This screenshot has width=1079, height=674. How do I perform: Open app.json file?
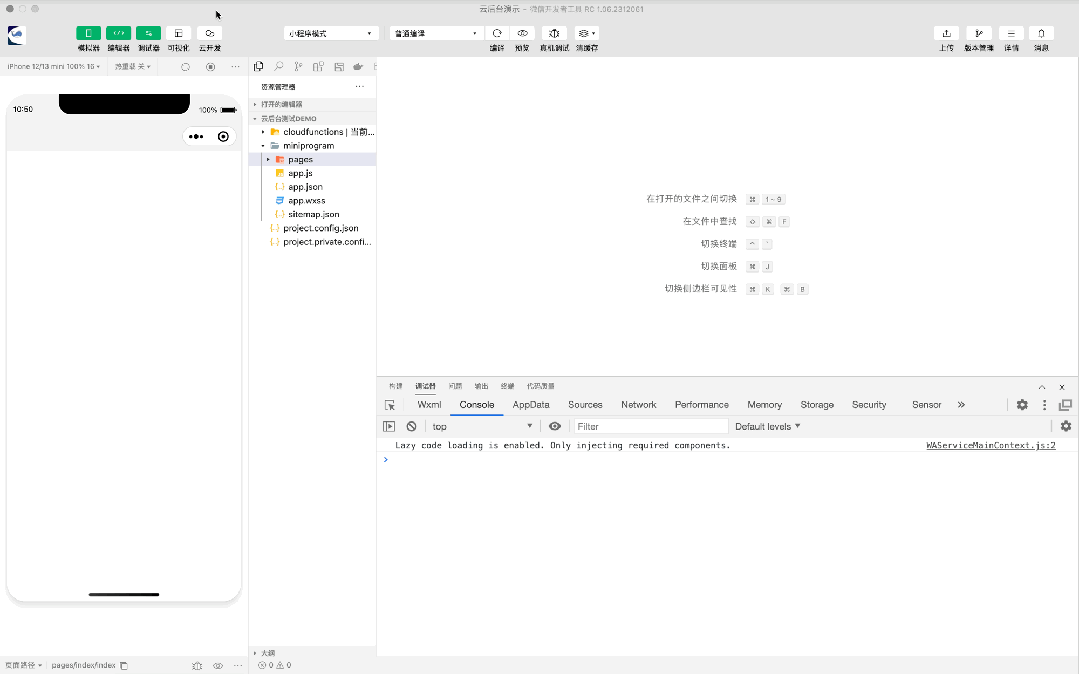pyautogui.click(x=312, y=187)
